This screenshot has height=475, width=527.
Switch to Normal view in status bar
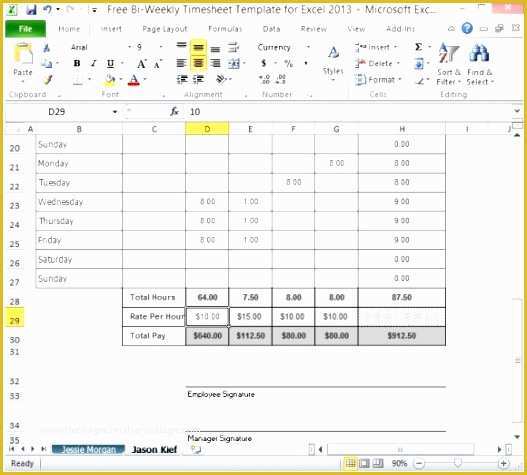coord(350,464)
